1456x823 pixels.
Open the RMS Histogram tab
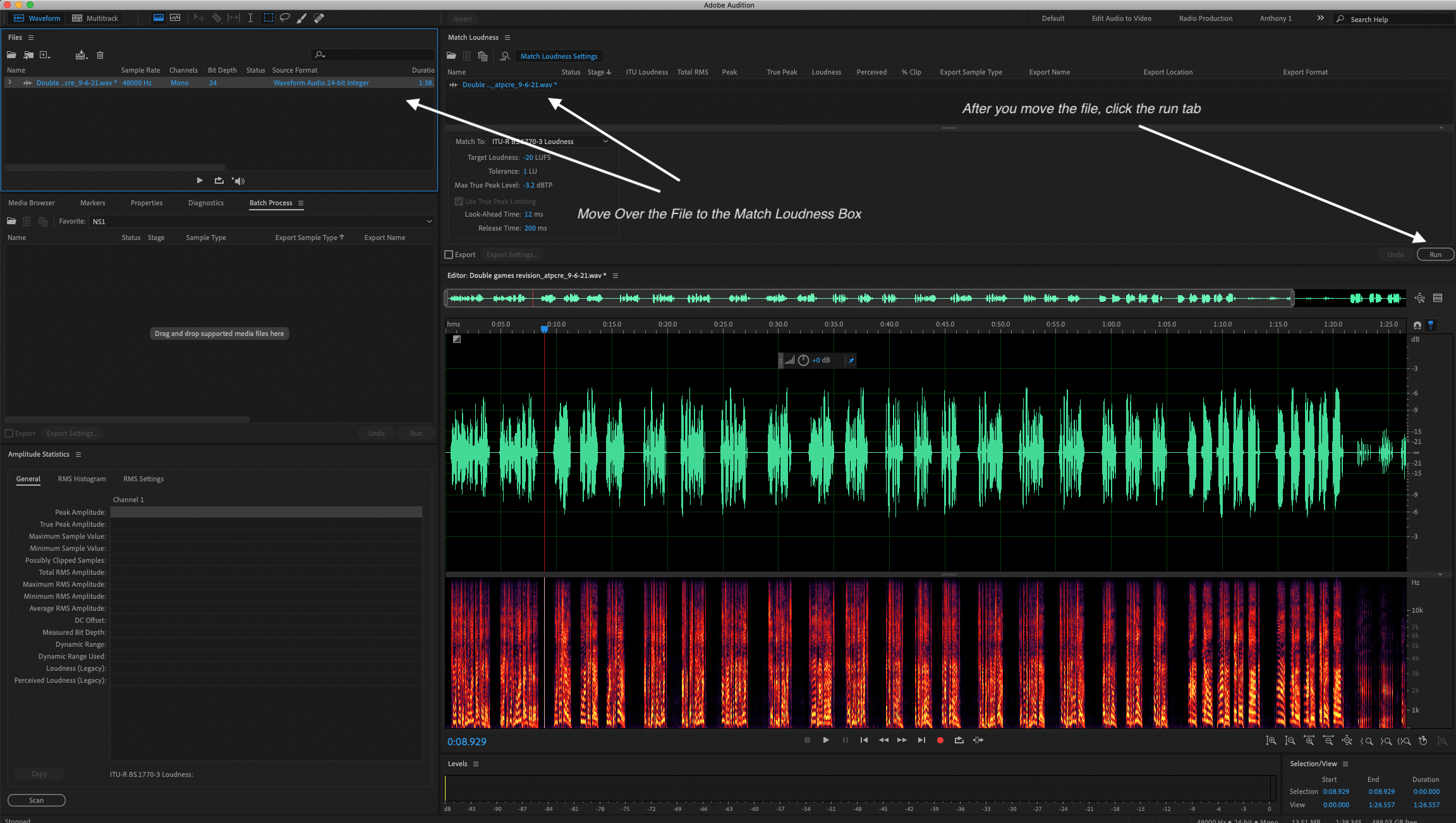(82, 479)
